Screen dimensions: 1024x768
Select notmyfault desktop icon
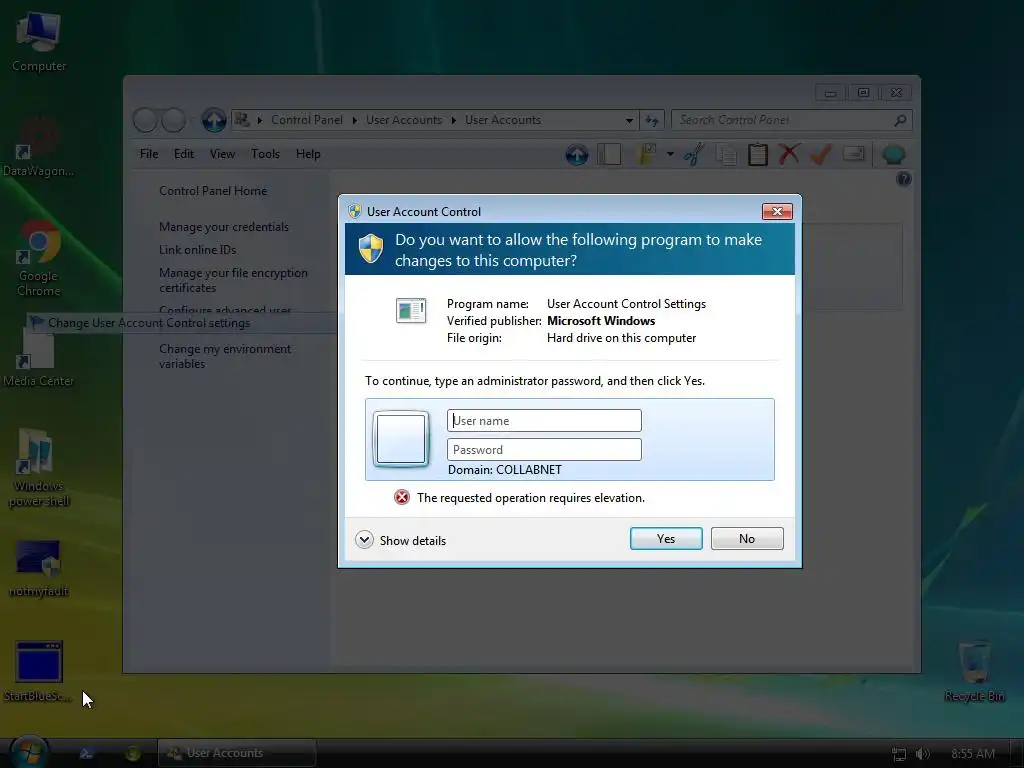pyautogui.click(x=39, y=568)
